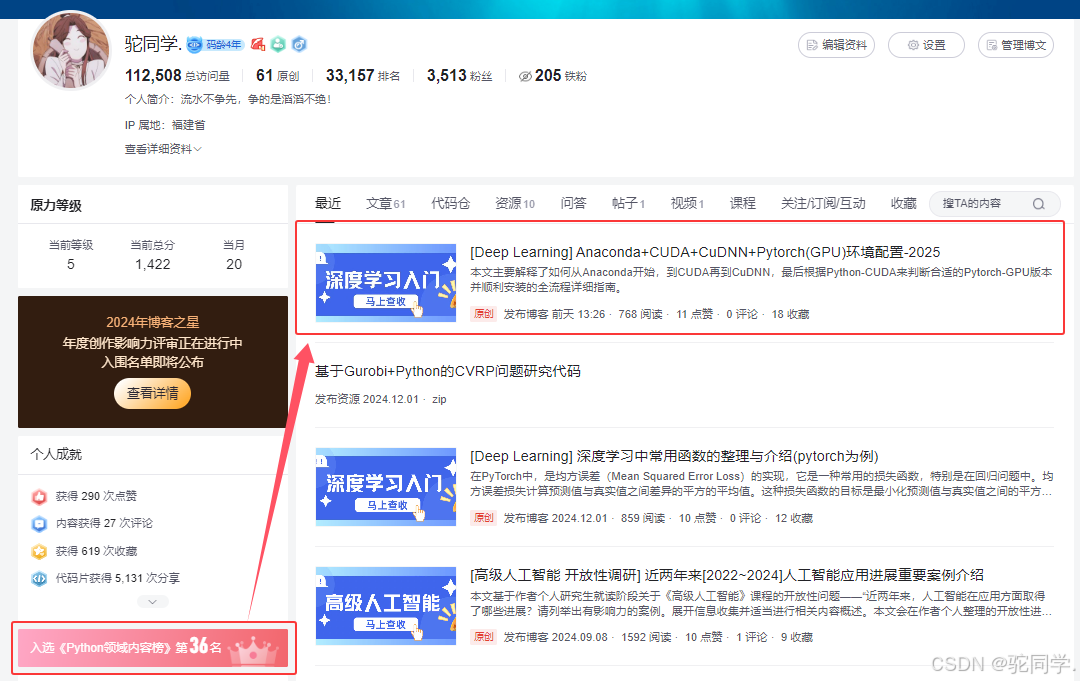Click the green badge after the username
This screenshot has height=681, width=1080.
(278, 45)
